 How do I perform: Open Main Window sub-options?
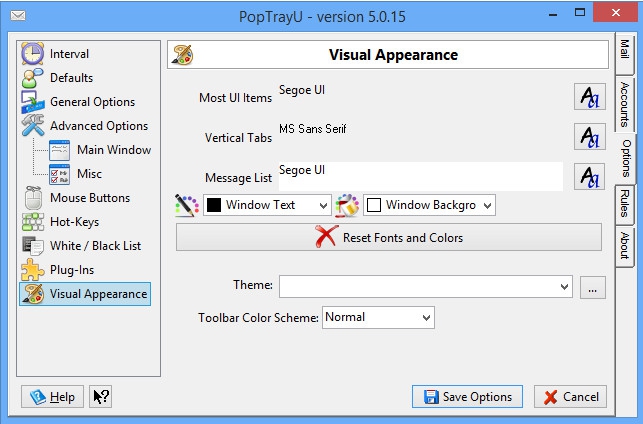click(x=114, y=150)
